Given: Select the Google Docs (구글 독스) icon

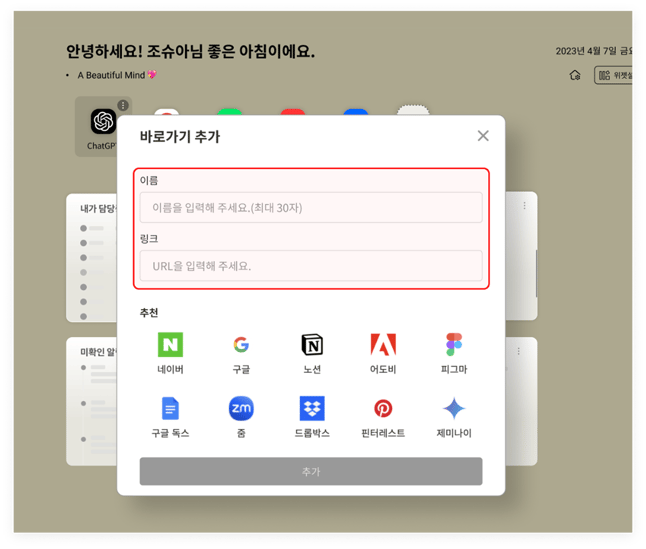Looking at the screenshot, I should (x=170, y=408).
